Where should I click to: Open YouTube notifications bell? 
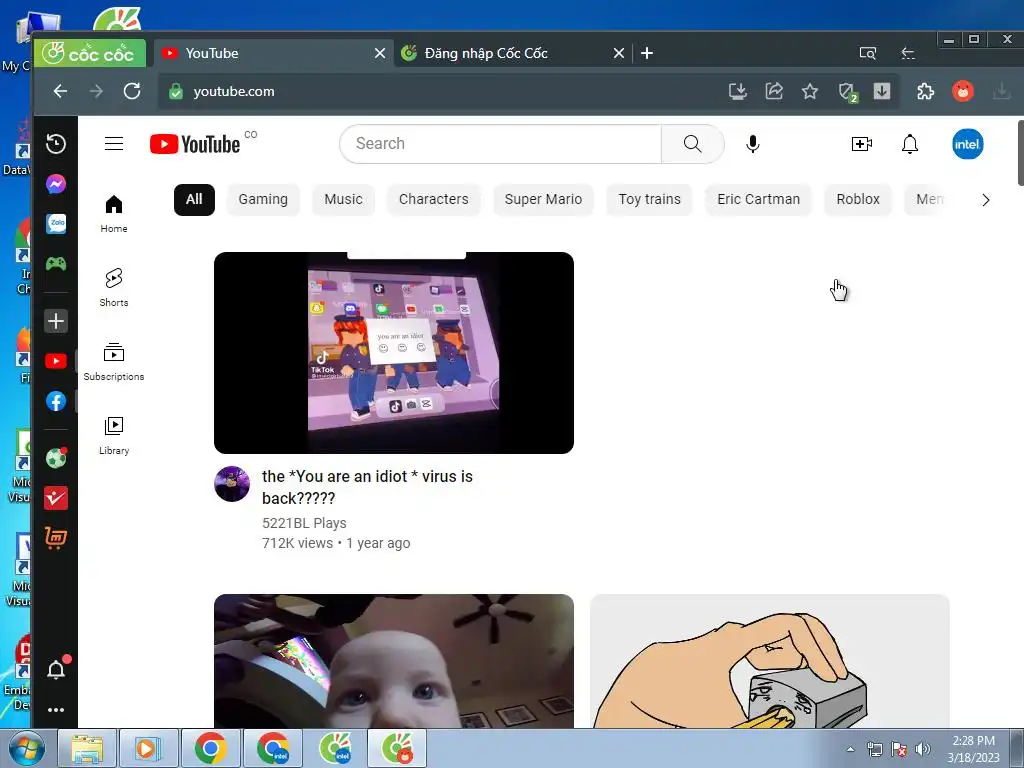[910, 144]
